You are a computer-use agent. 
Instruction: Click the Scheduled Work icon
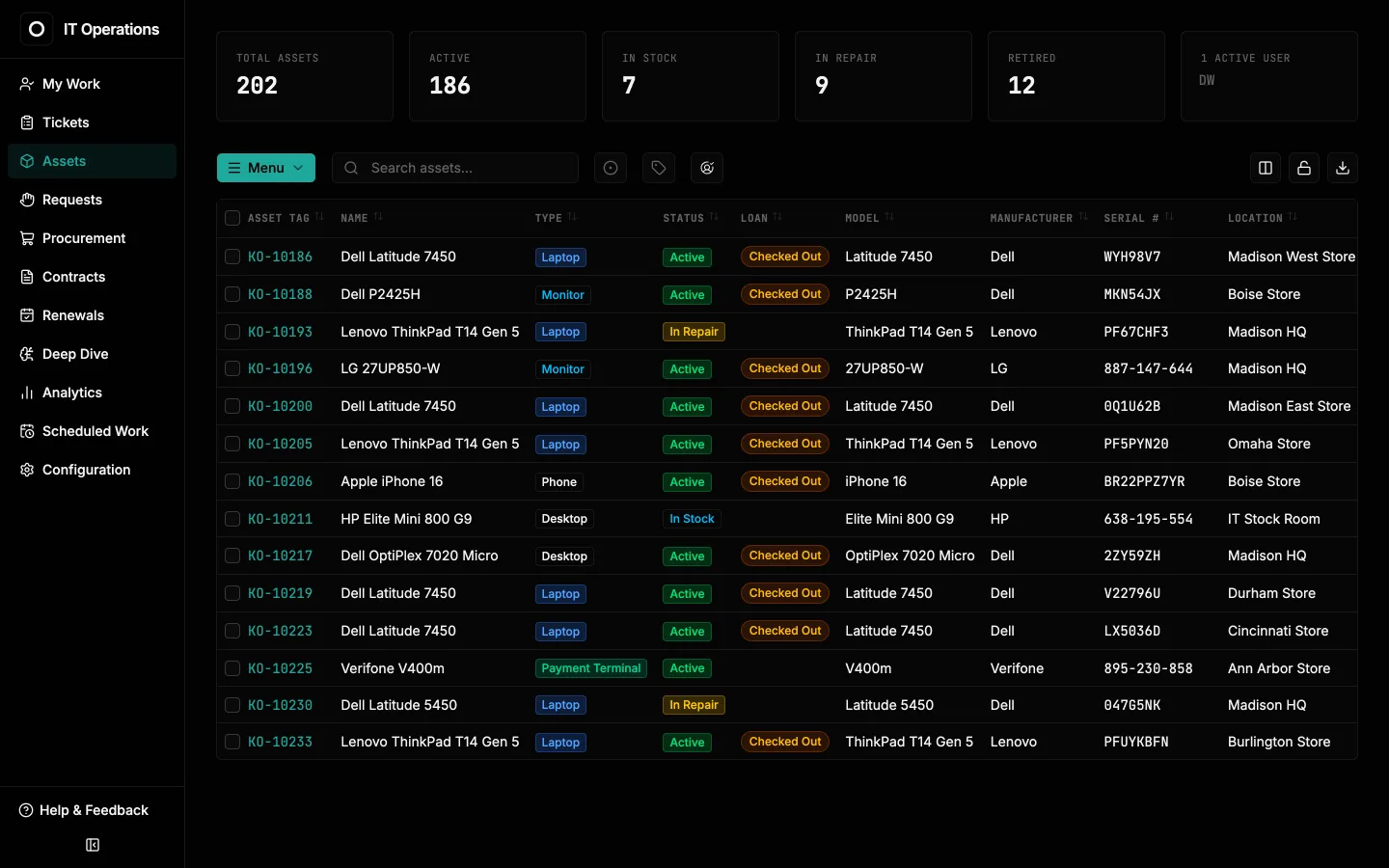(27, 431)
